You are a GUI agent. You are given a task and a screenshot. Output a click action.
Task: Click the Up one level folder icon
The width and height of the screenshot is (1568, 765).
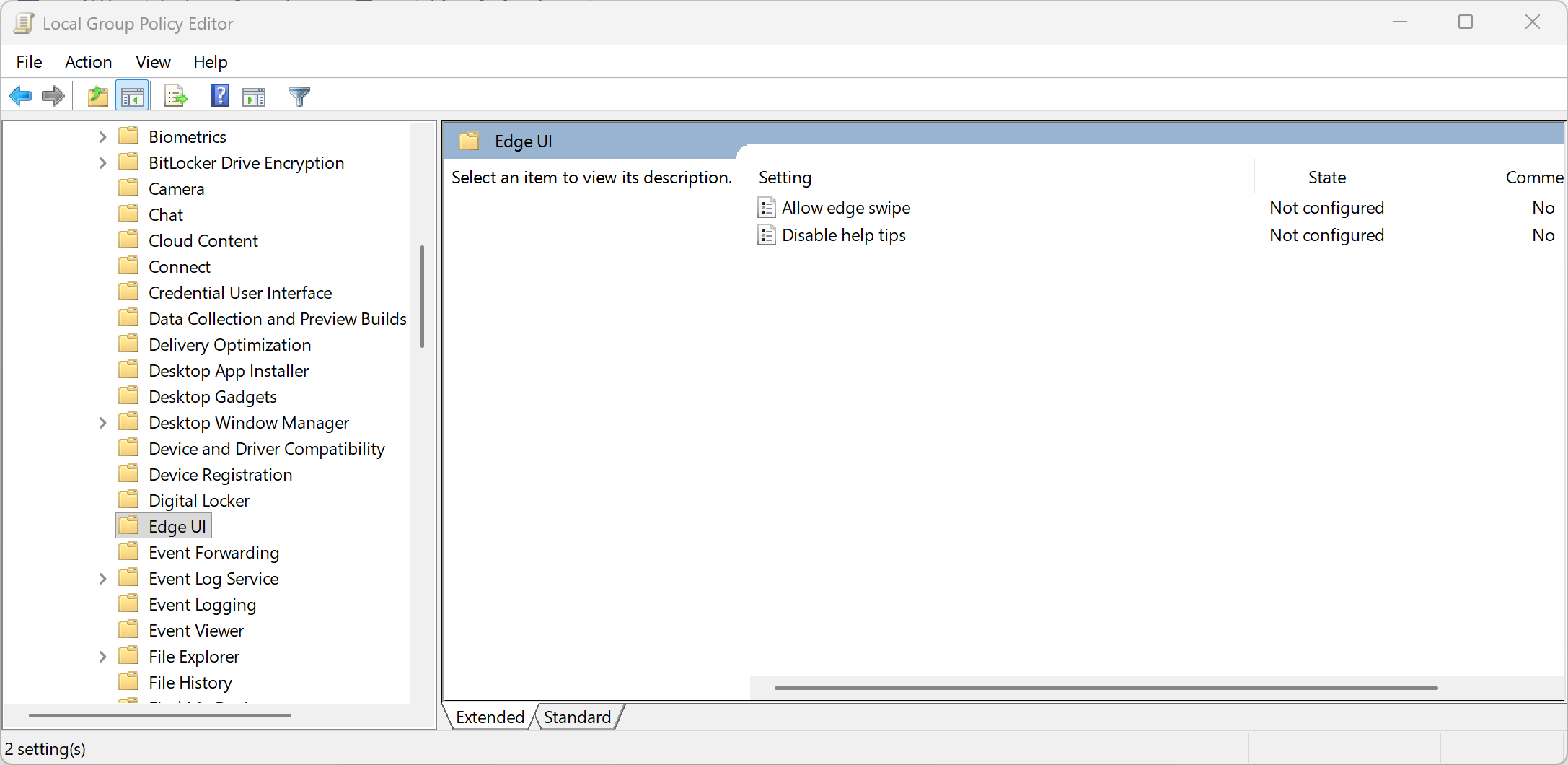click(97, 96)
